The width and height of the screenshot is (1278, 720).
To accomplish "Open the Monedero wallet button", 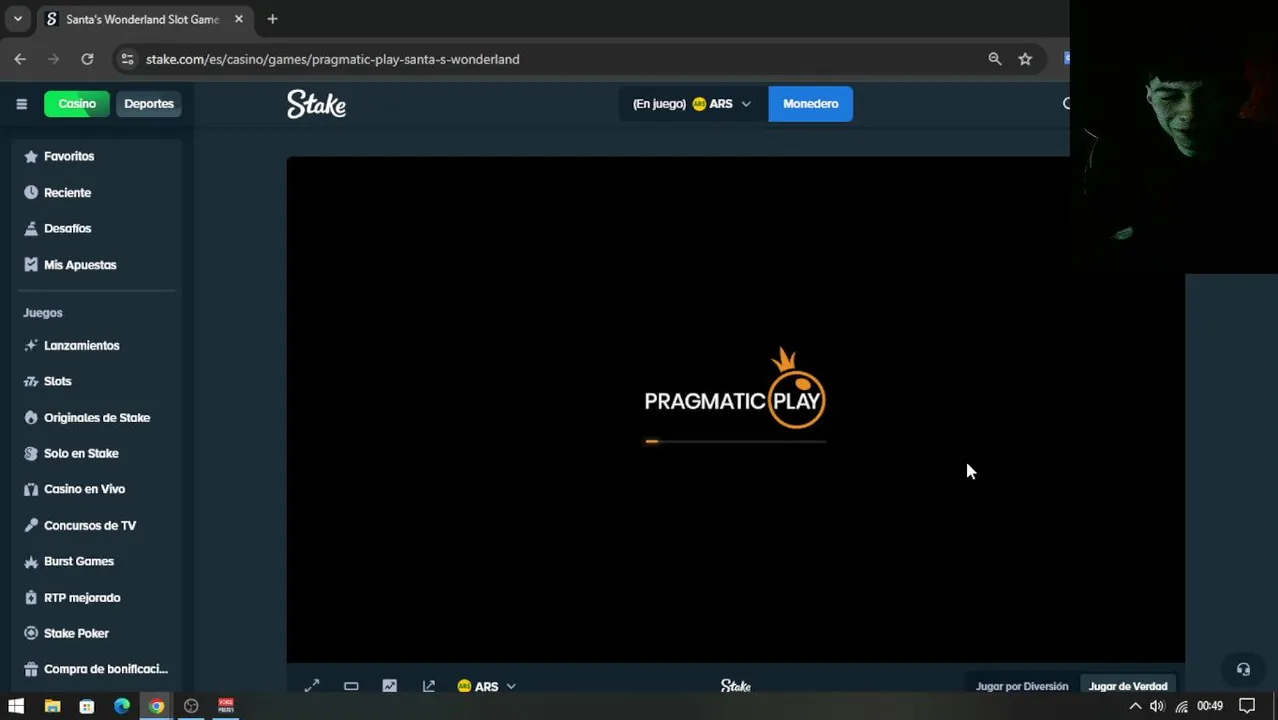I will (811, 104).
